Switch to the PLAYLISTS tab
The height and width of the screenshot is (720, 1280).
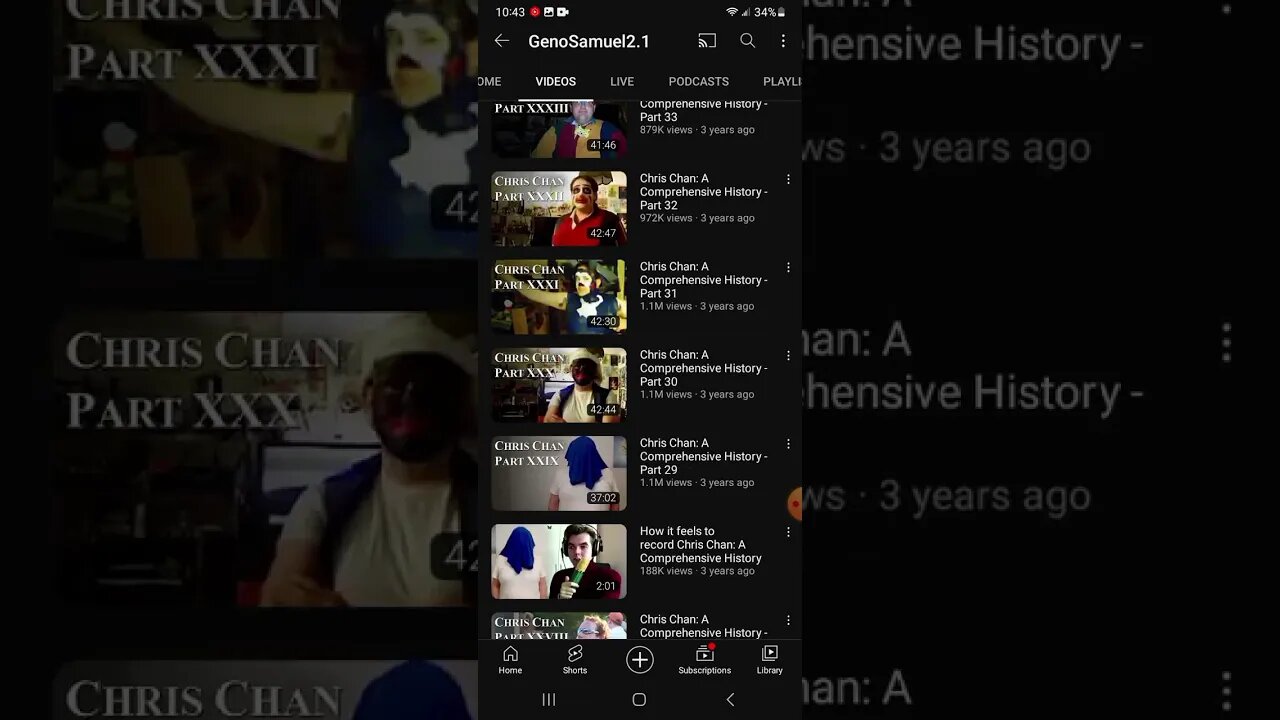(x=782, y=81)
